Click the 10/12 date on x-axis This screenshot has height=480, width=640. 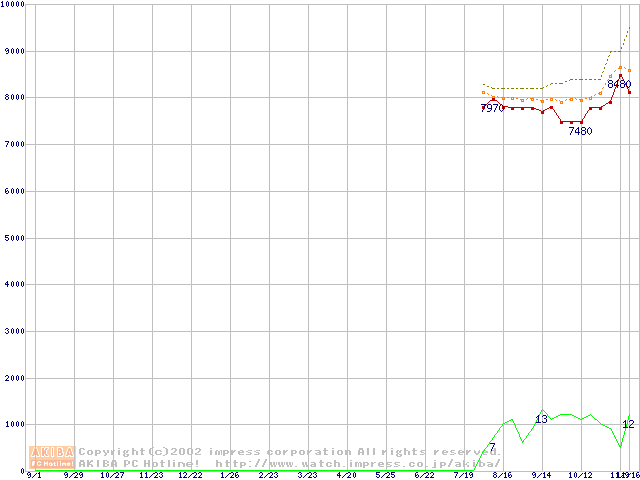point(580,475)
